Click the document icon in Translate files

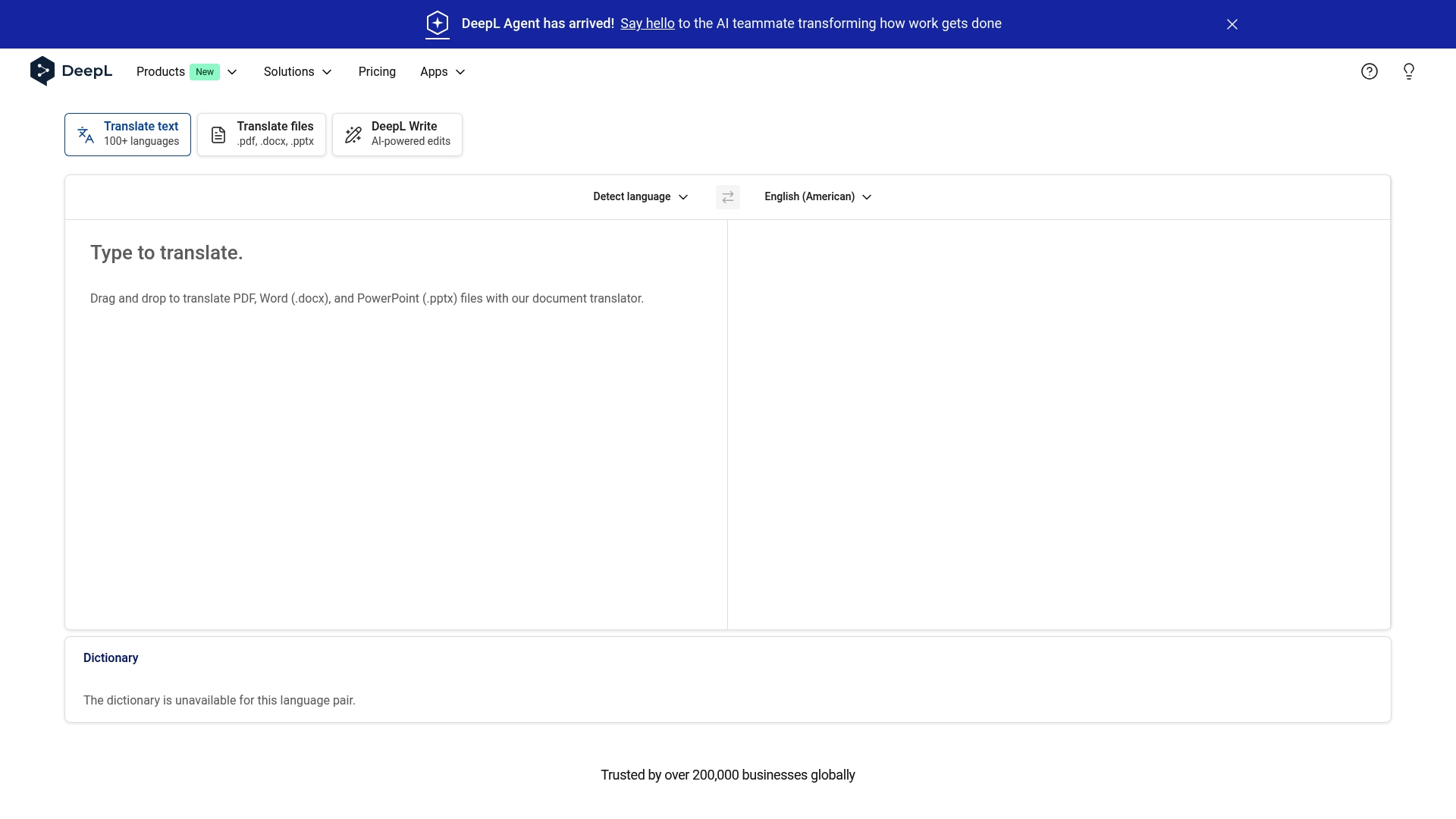(x=218, y=134)
